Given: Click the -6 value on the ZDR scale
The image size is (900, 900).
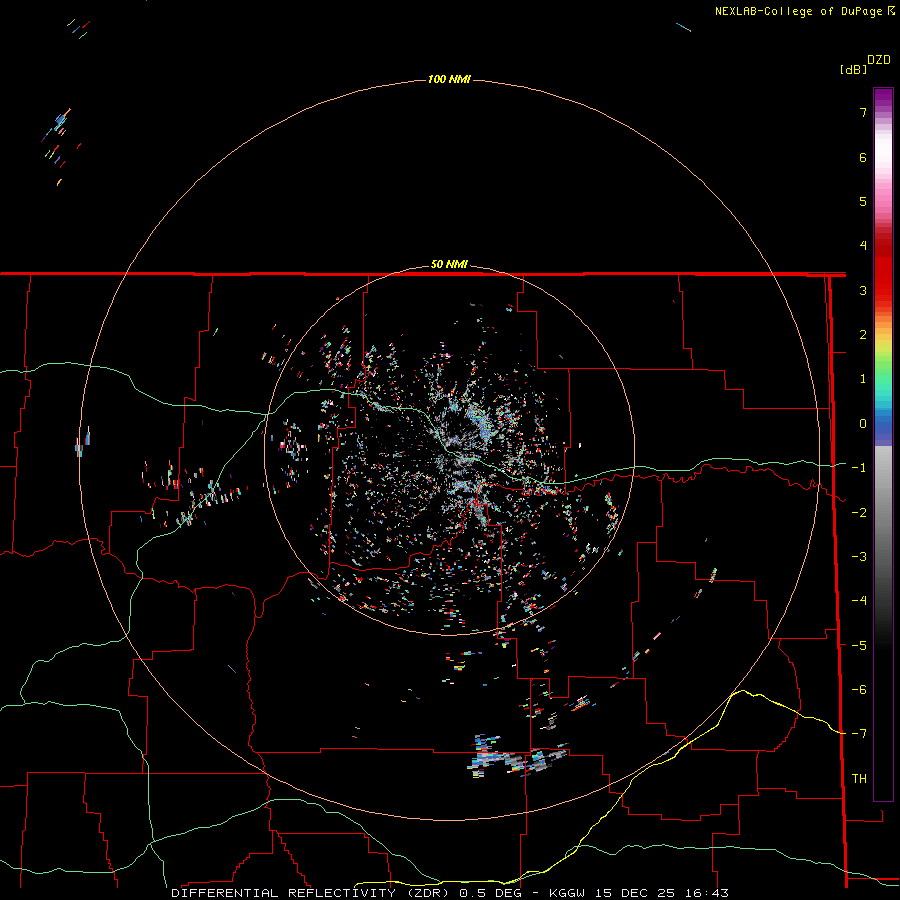Looking at the screenshot, I should click(x=859, y=690).
